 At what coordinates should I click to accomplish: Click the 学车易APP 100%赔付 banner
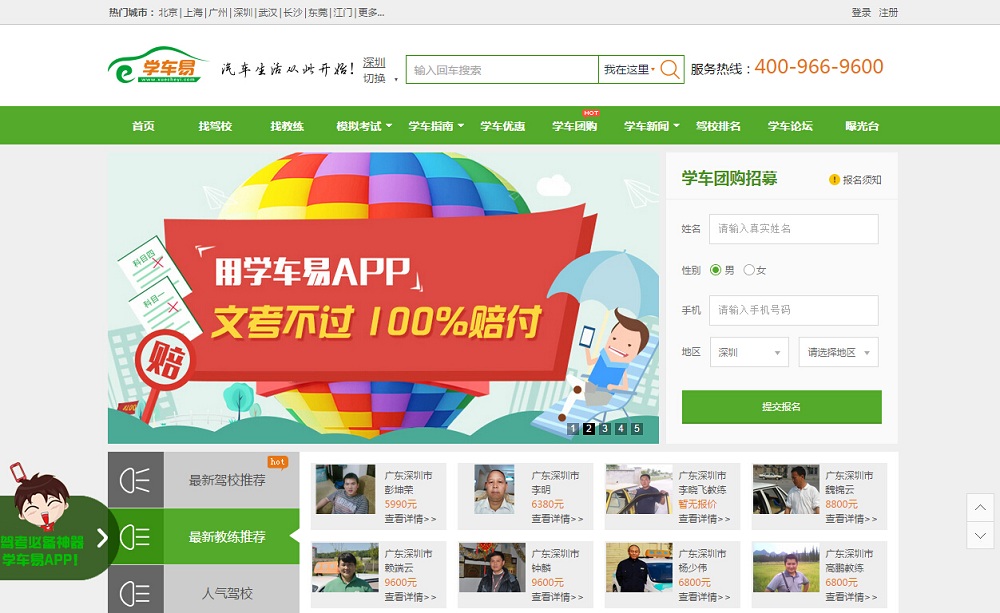pyautogui.click(x=383, y=298)
